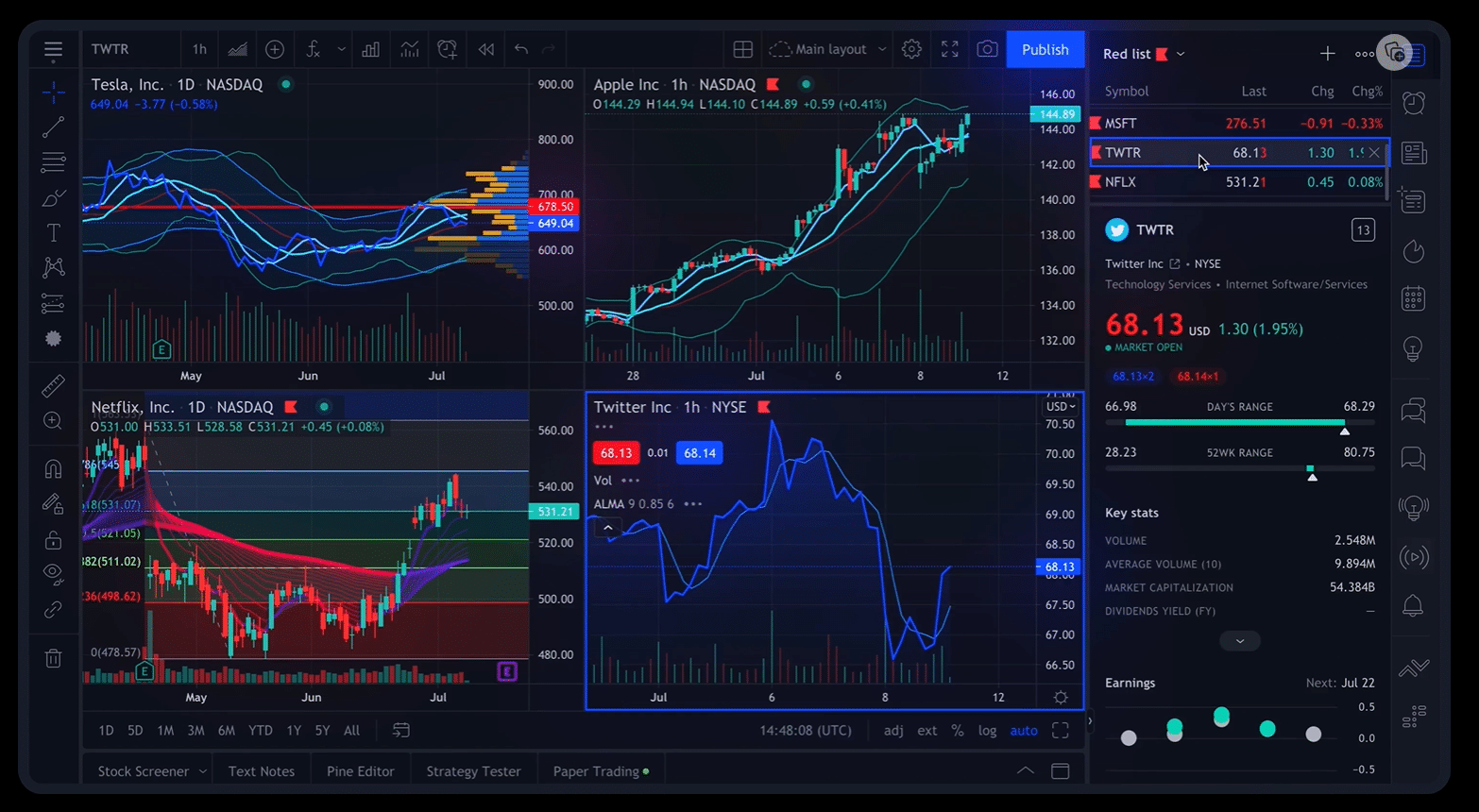
Task: Select the crosshair cursor tool
Action: 53,93
